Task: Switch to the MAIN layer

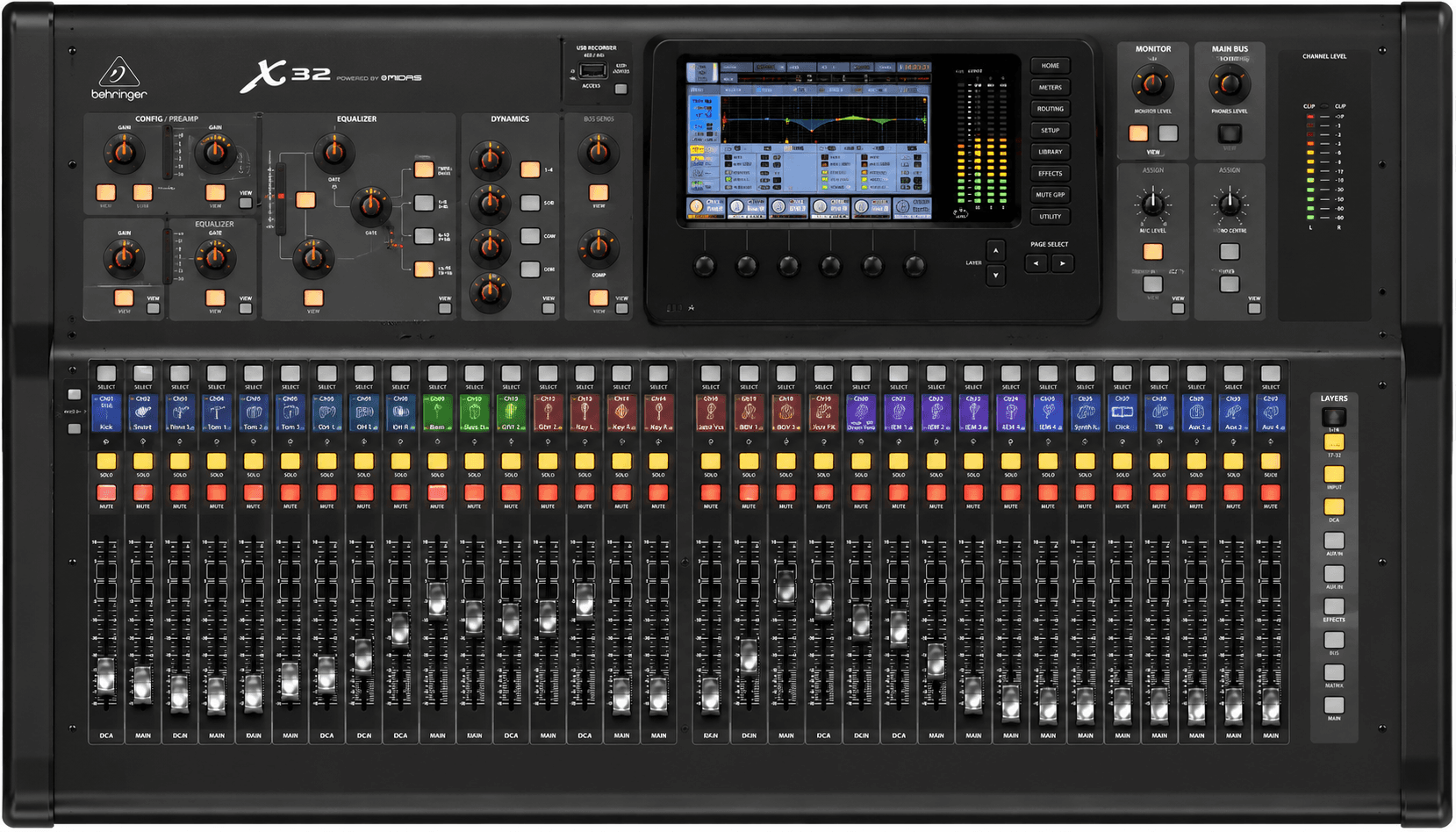Action: (1334, 705)
